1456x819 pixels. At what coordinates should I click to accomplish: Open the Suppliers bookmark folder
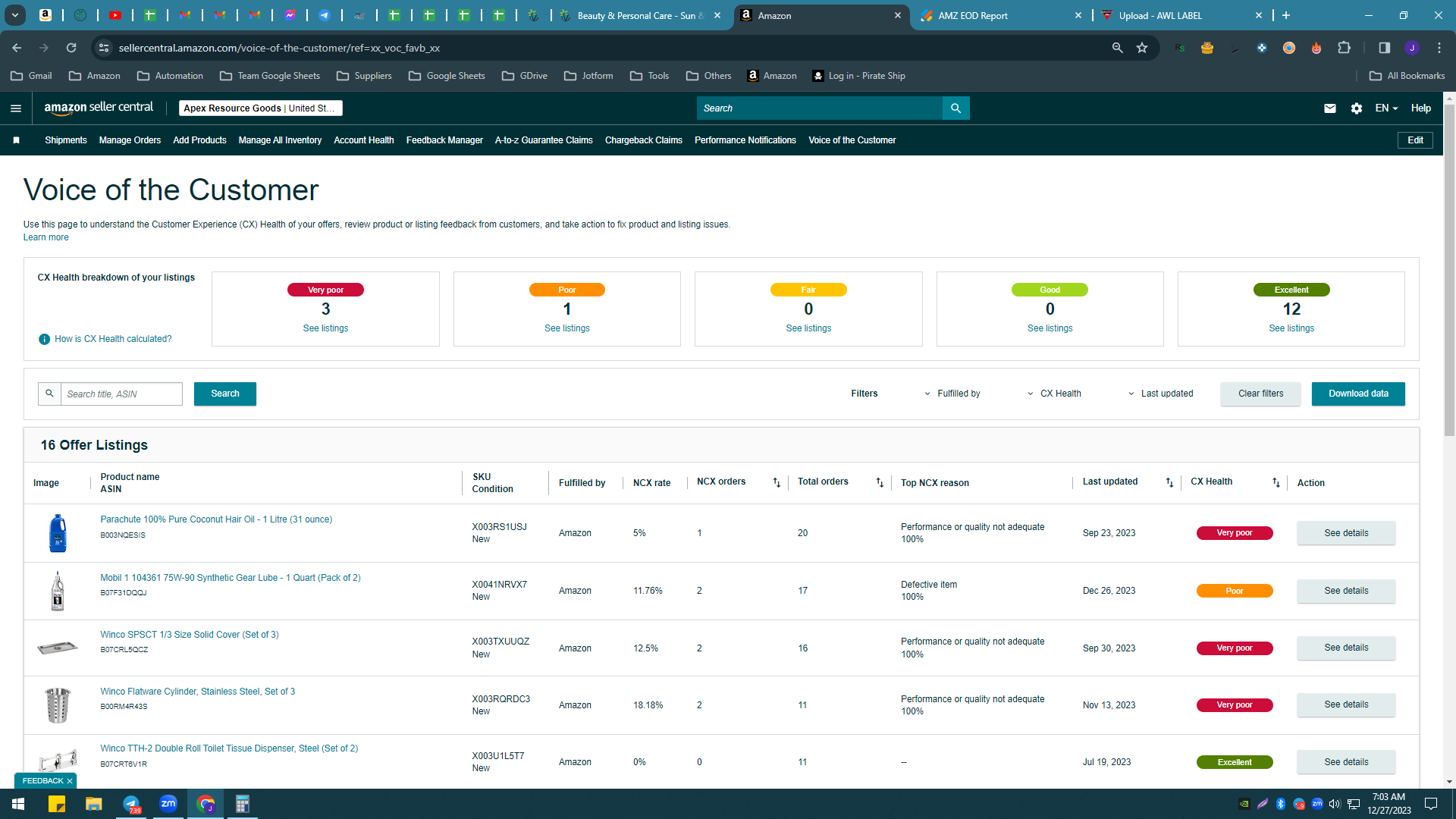(365, 76)
